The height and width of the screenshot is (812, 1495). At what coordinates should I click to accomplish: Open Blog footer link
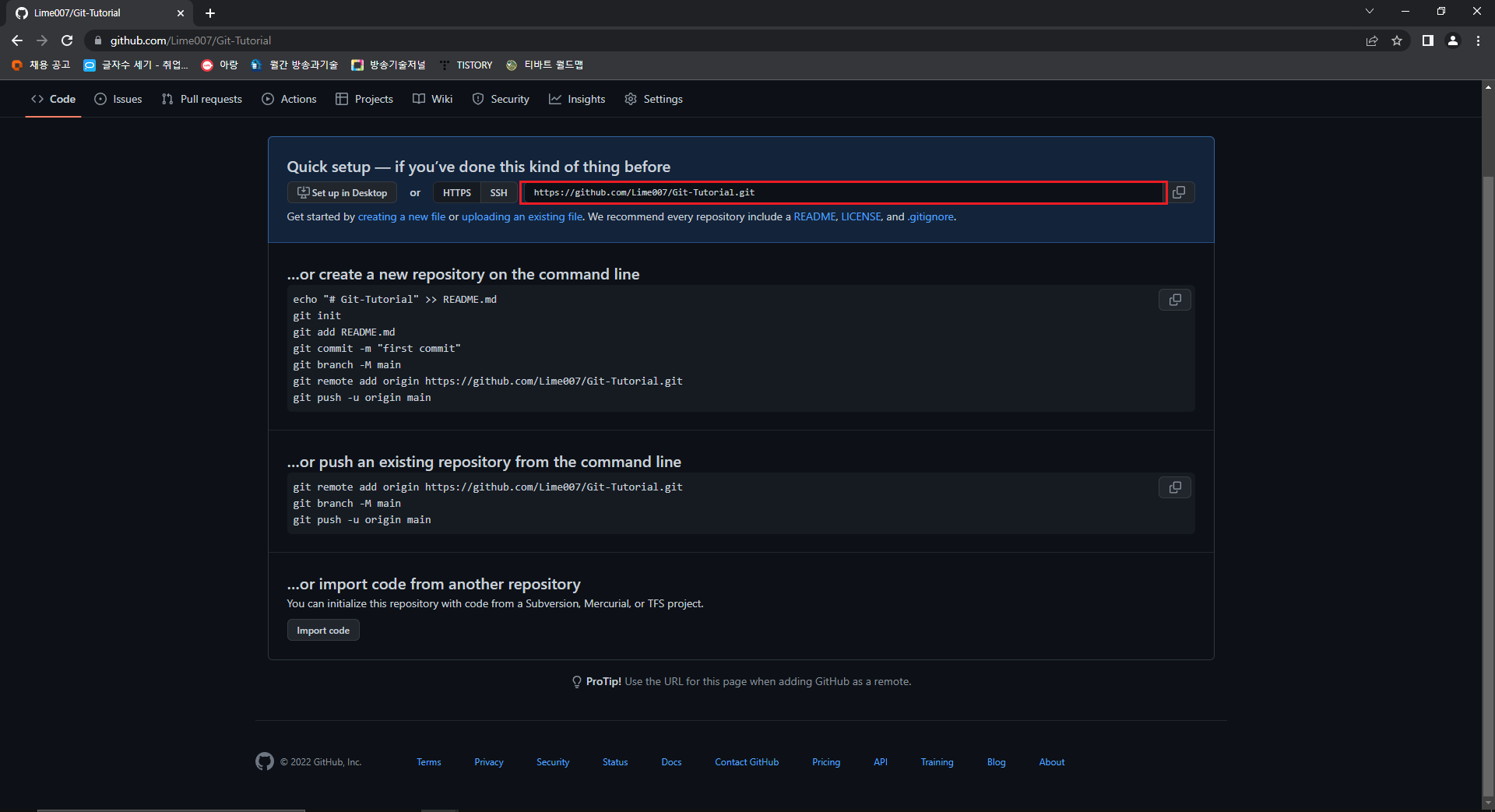(997, 762)
